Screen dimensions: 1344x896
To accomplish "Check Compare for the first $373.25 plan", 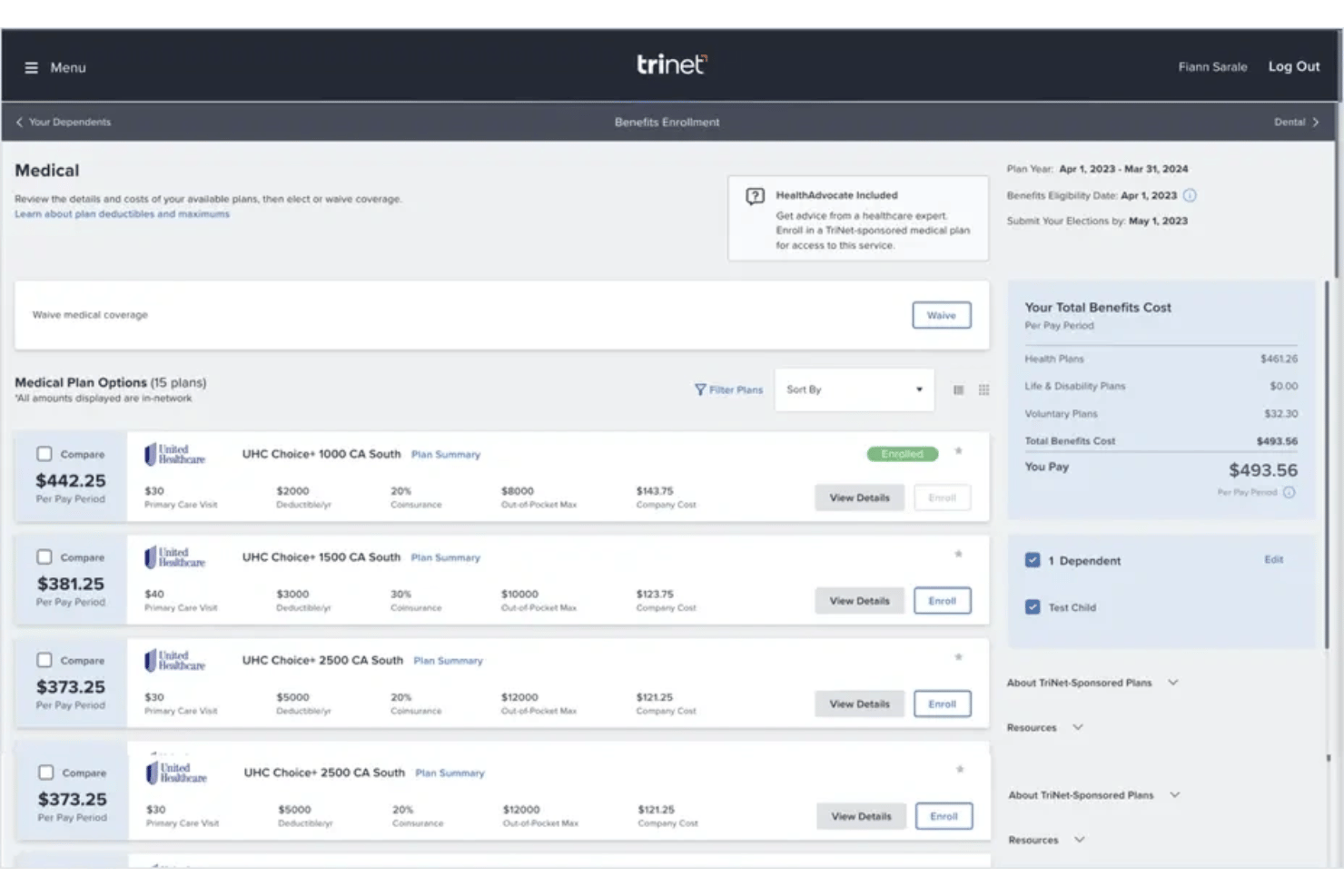I will click(x=44, y=660).
